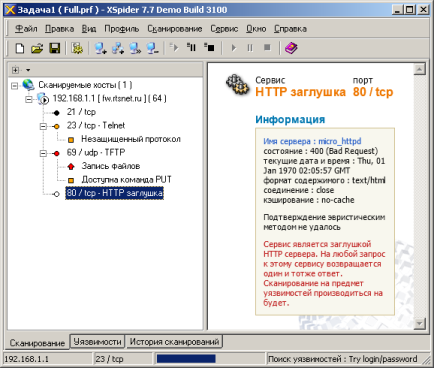Open the help book icon
The width and height of the screenshot is (434, 368).
(x=291, y=48)
